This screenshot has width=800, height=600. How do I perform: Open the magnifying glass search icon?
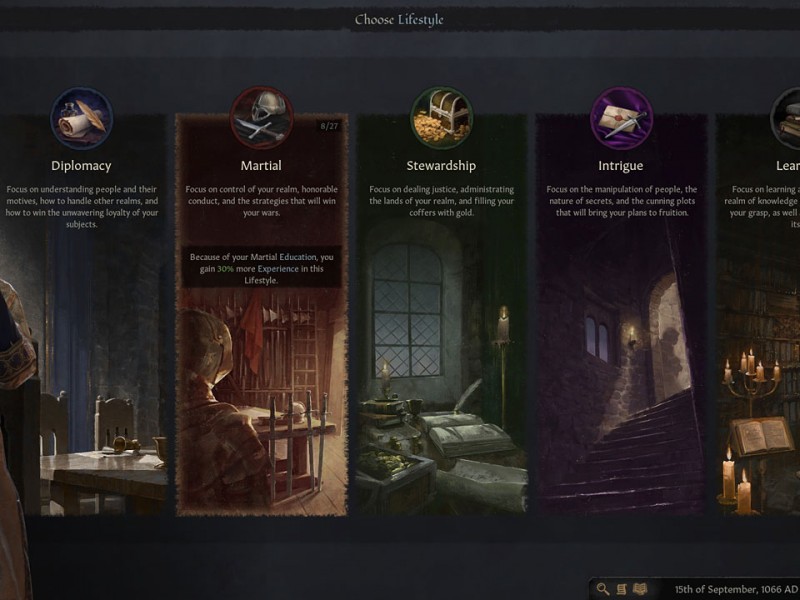pyautogui.click(x=603, y=589)
